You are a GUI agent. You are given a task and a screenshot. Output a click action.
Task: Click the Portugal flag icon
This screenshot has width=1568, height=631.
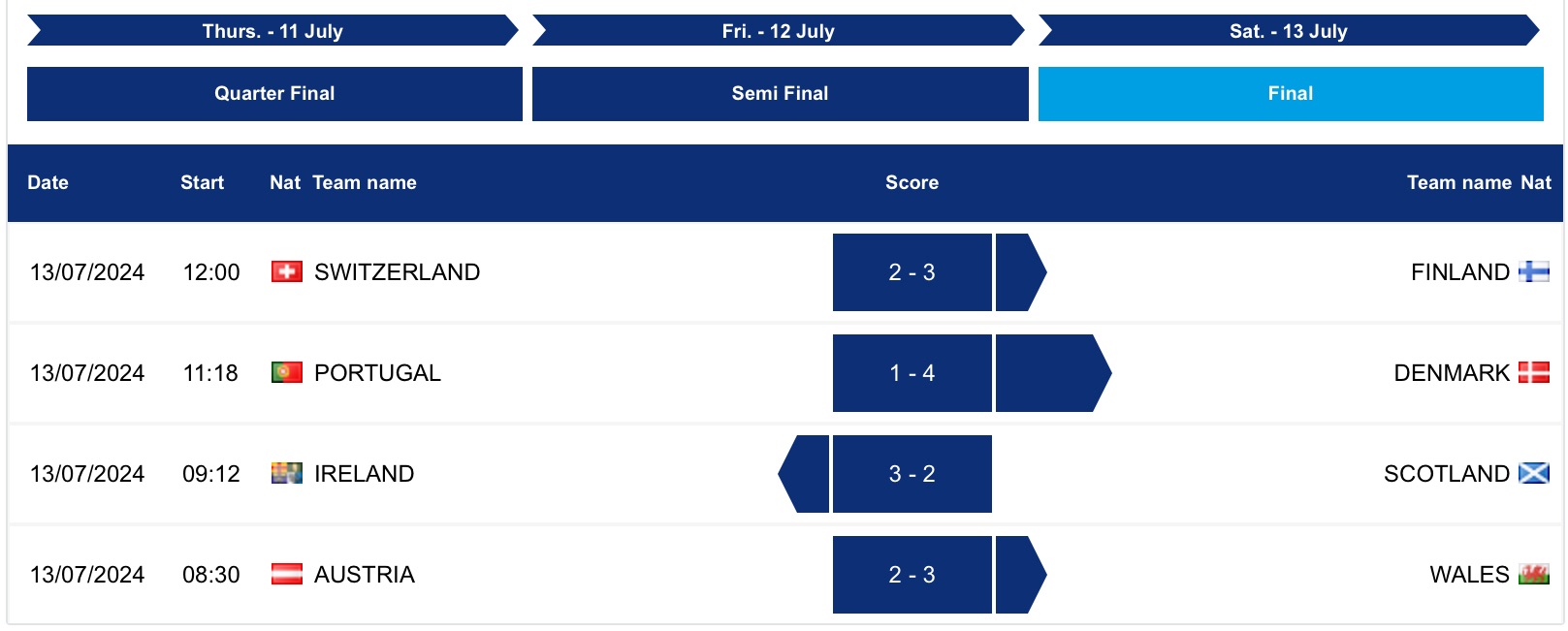point(286,372)
